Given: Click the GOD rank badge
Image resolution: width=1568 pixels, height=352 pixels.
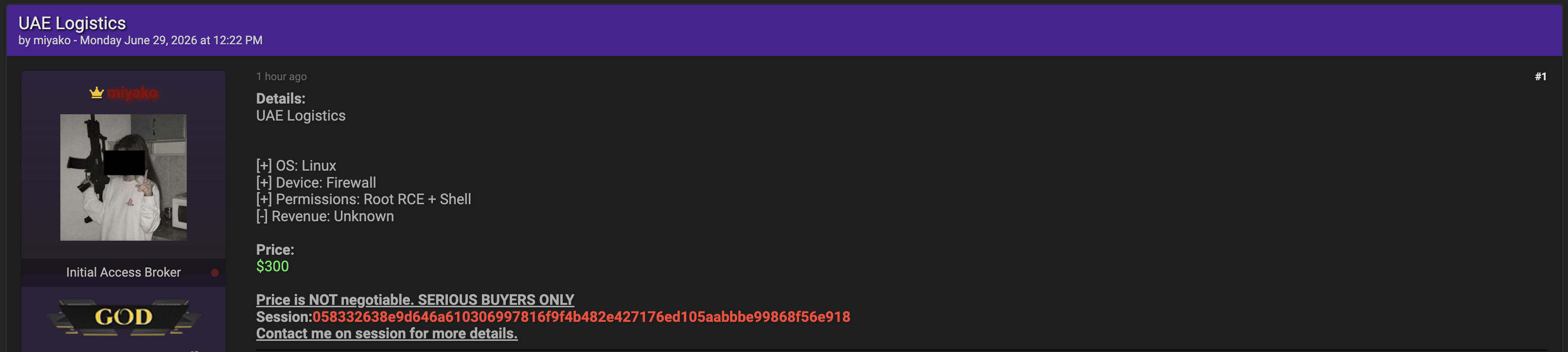Looking at the screenshot, I should pos(124,317).
